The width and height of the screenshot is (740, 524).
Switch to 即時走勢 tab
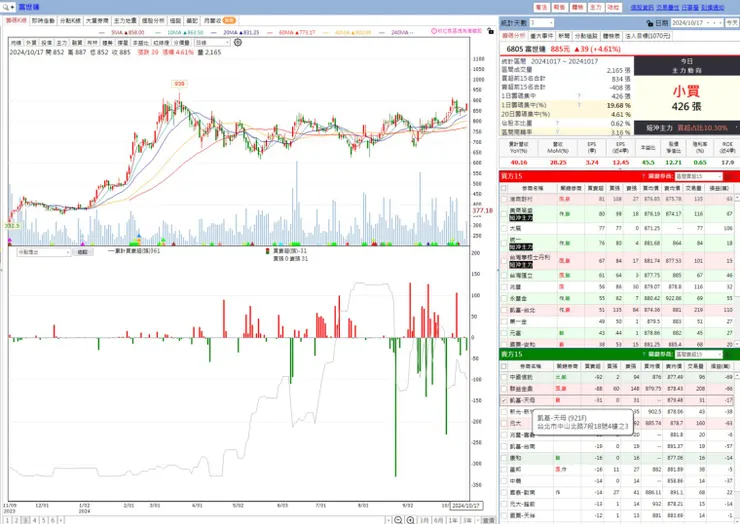pyautogui.click(x=43, y=21)
